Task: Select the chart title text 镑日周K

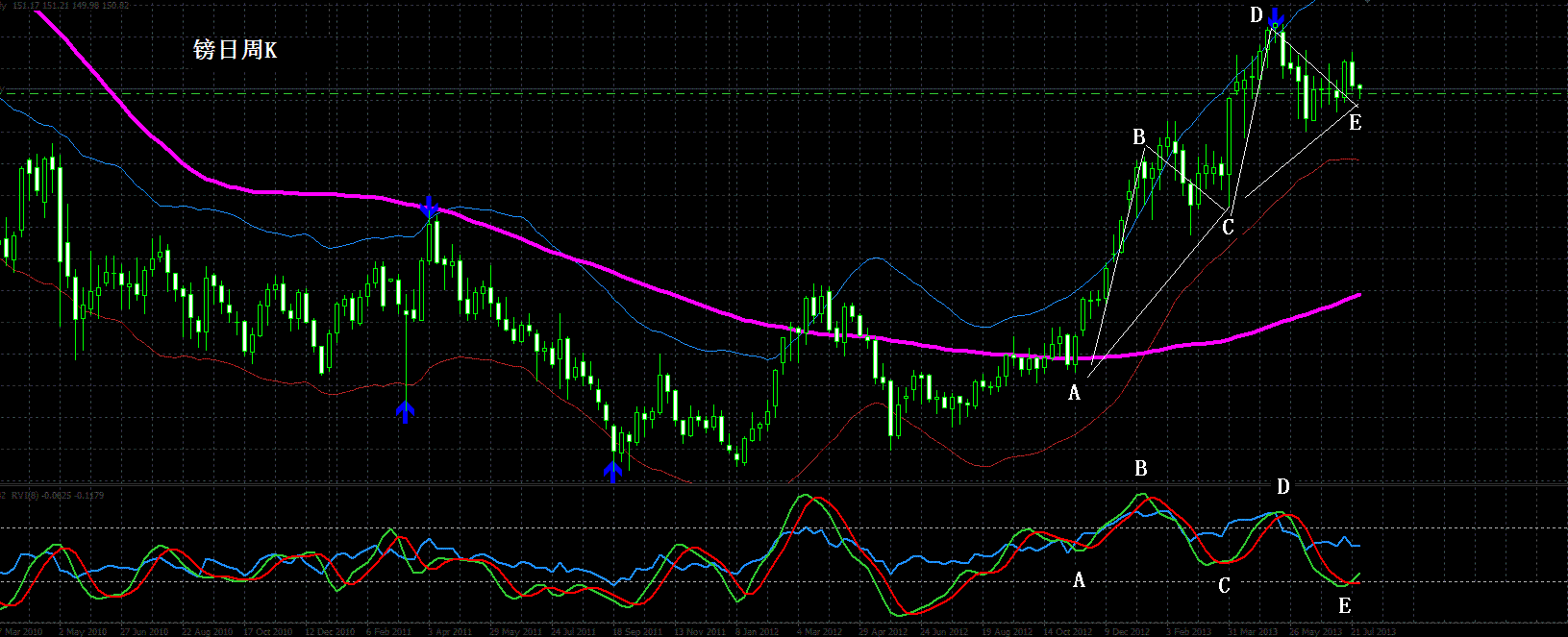Action: click(235, 50)
